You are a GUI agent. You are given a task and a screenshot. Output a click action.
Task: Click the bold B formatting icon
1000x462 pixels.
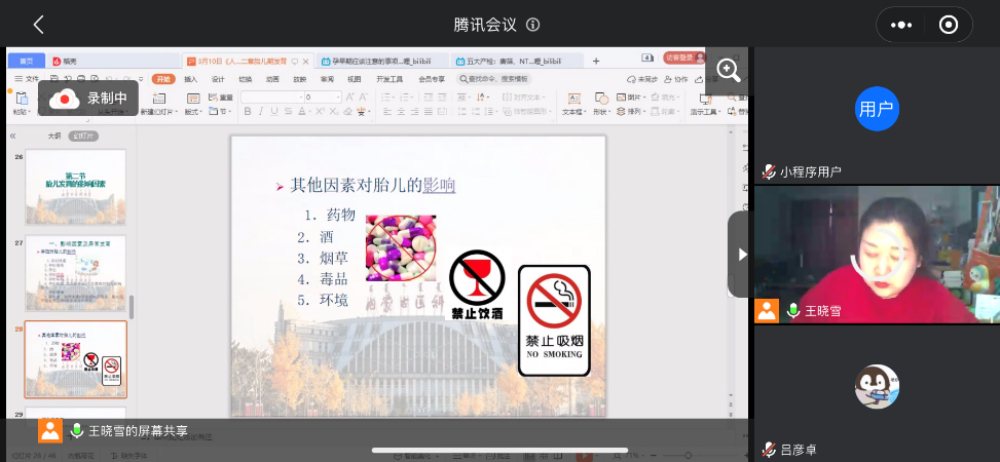click(x=247, y=112)
